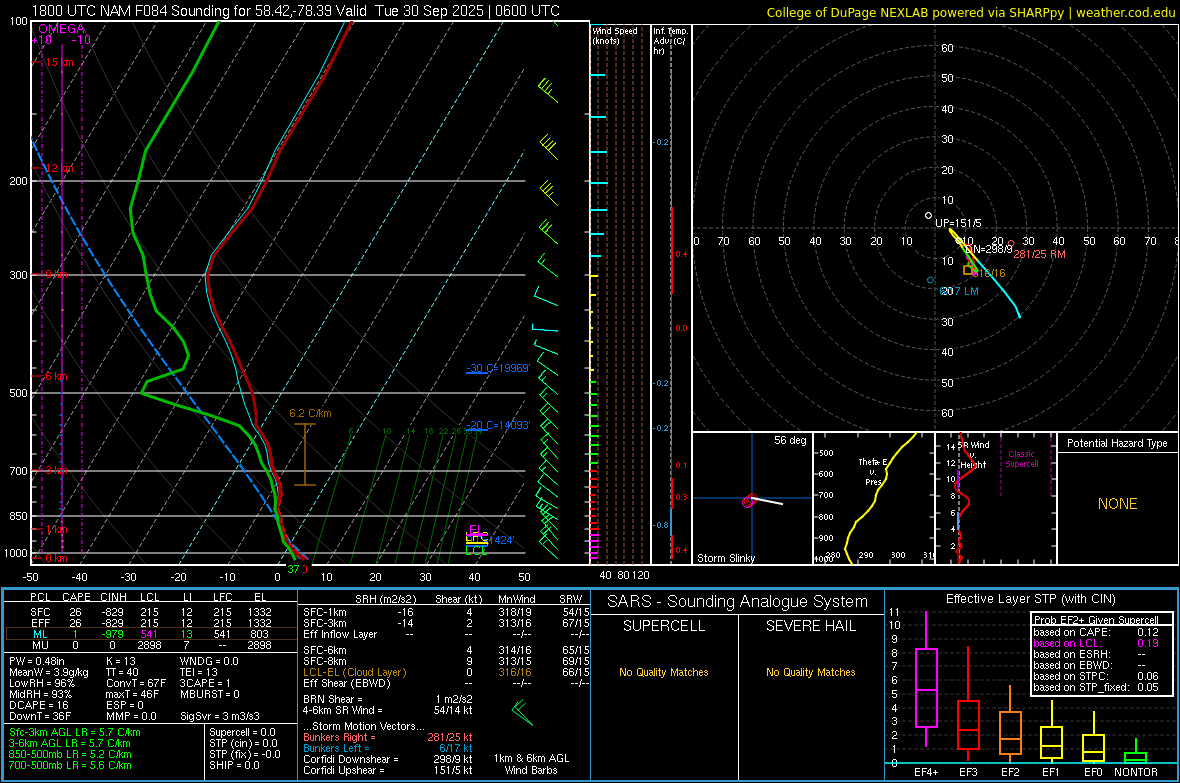Click the 'ConvT = 67F' value

(136, 684)
